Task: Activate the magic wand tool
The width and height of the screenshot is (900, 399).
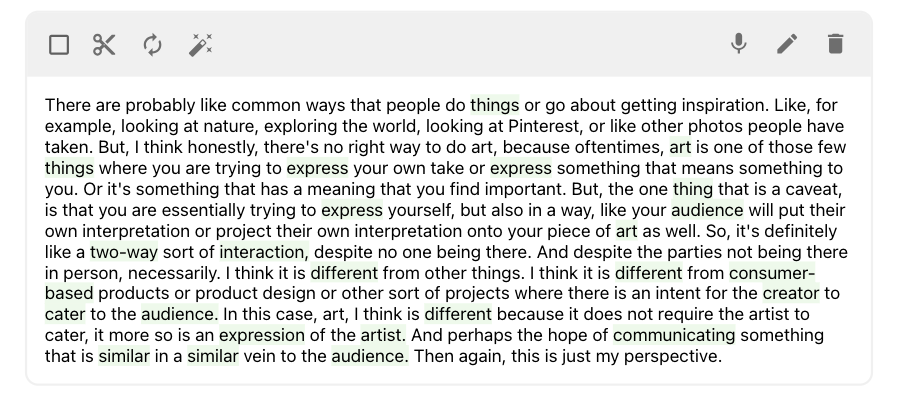Action: tap(200, 44)
